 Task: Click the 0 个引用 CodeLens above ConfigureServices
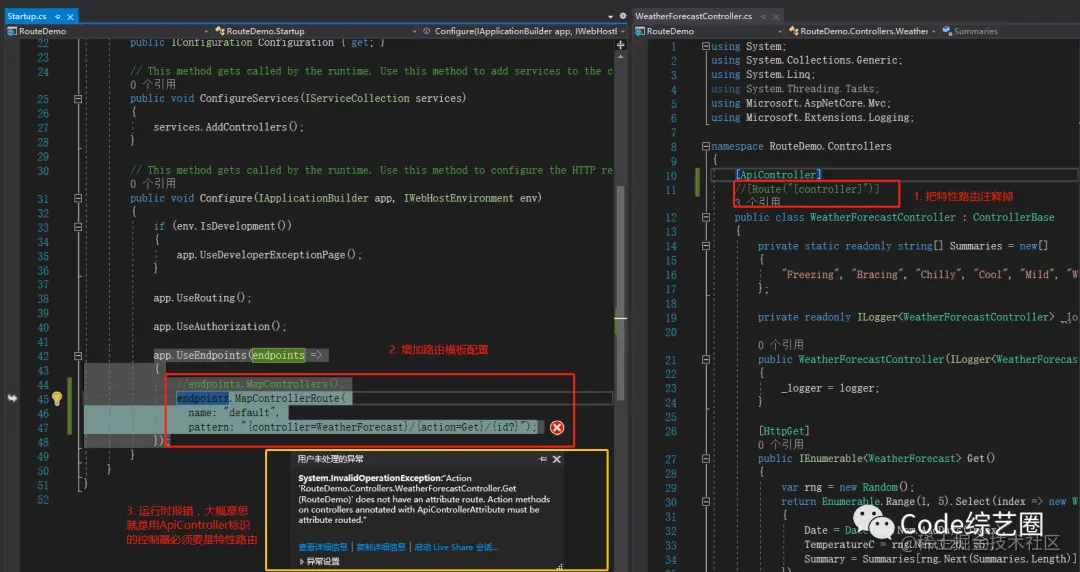[x=153, y=85]
